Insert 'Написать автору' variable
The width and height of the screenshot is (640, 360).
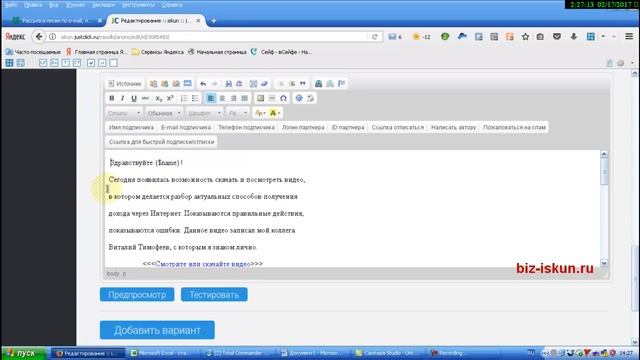click(x=453, y=127)
